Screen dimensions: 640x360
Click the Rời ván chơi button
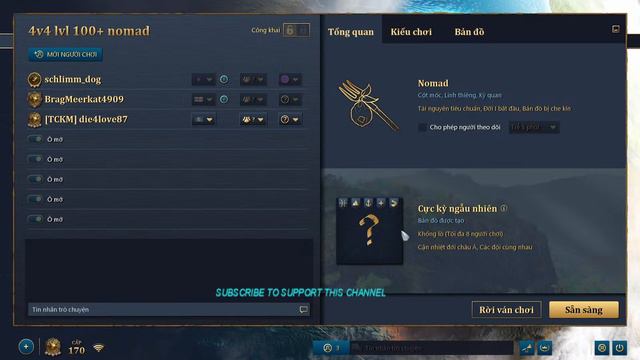click(x=507, y=310)
